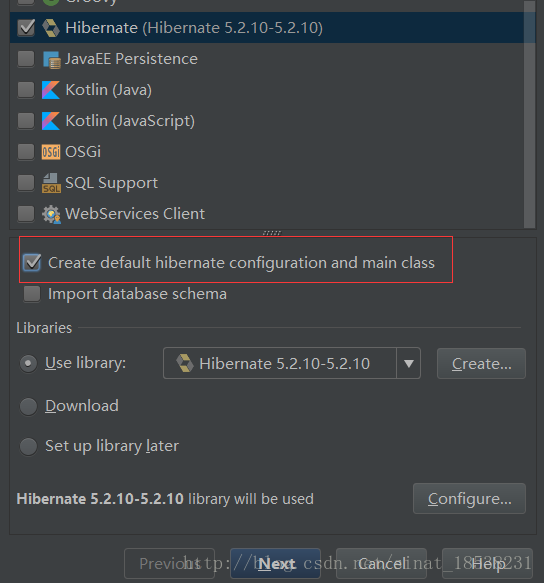Enable the SQL Support checkbox
Viewport: 544px width, 583px height.
click(x=26, y=182)
